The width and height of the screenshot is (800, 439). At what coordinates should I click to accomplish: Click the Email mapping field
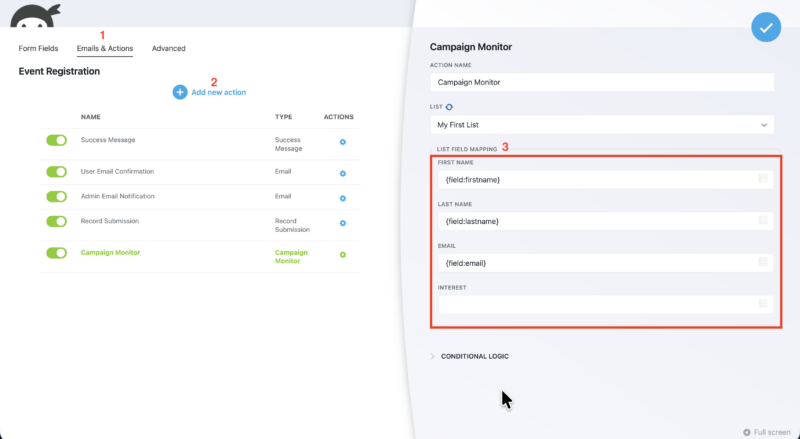(x=606, y=263)
